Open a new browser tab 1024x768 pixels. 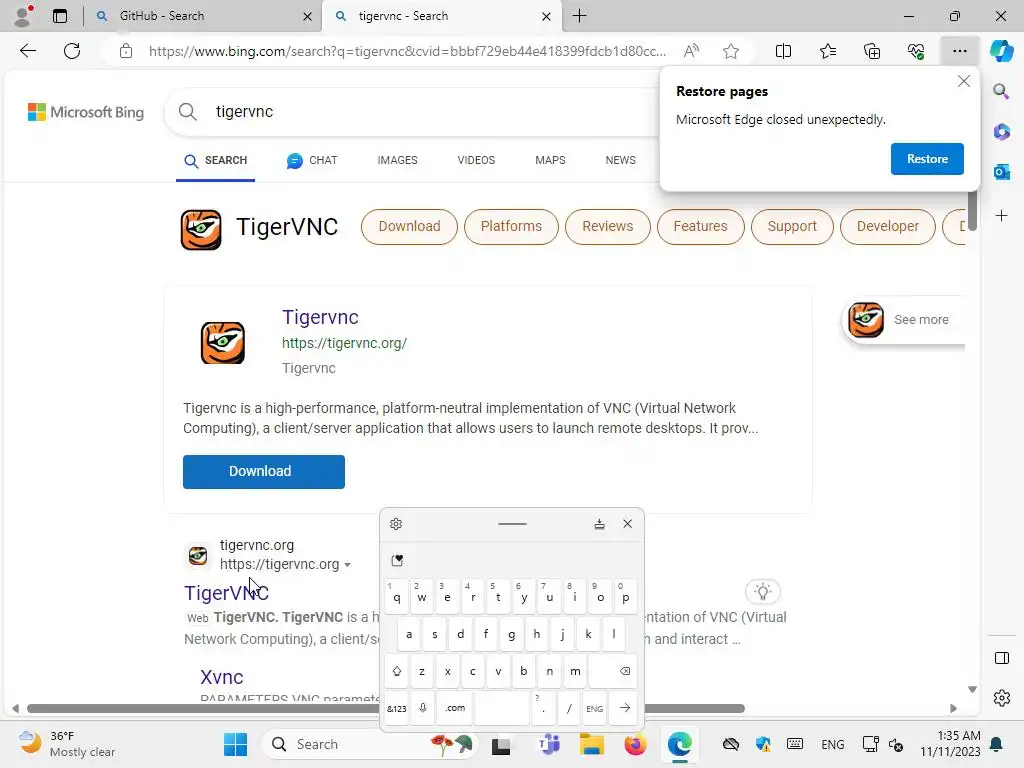tap(579, 16)
